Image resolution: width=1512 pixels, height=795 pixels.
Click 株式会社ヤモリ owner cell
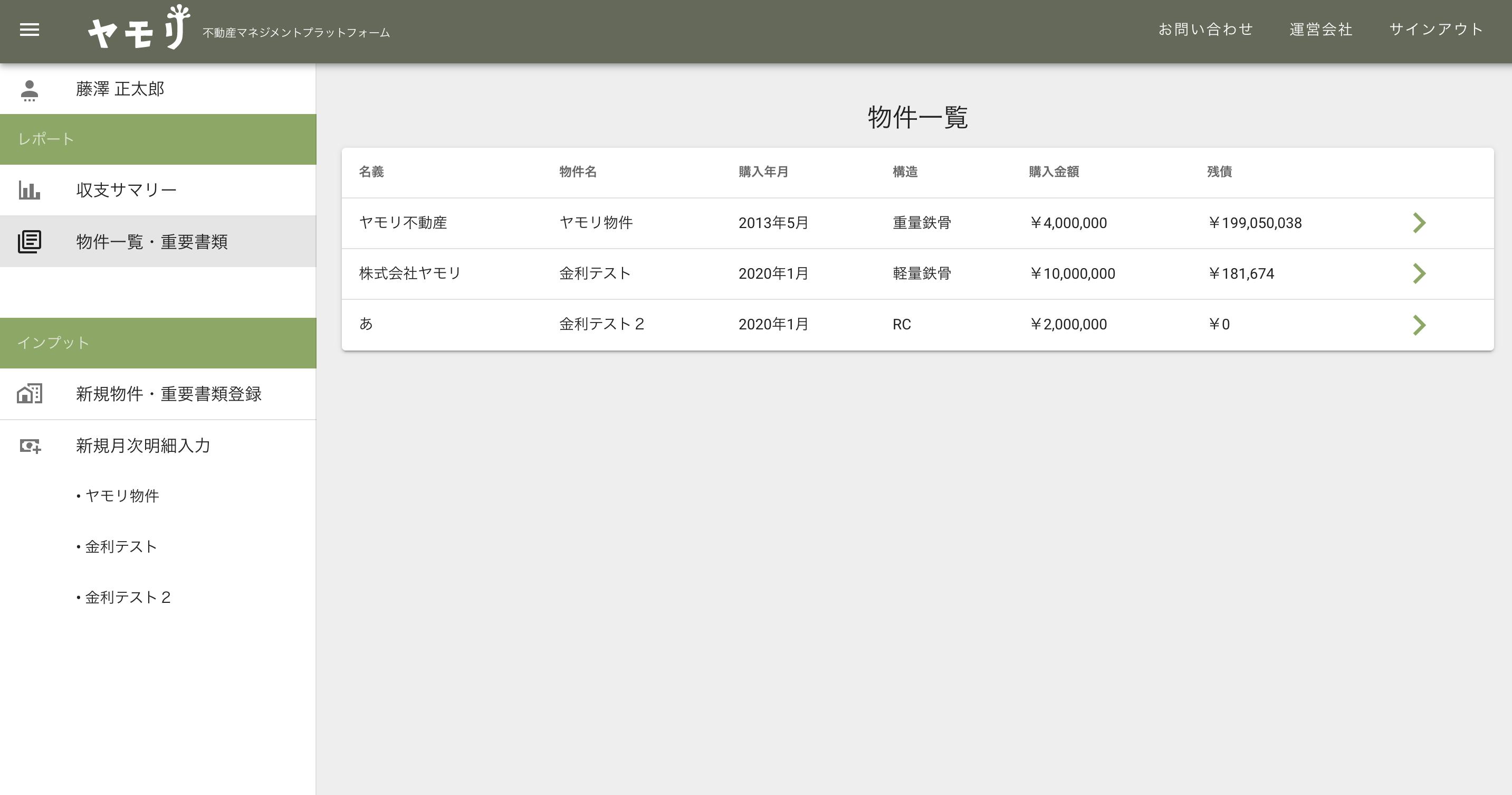pyautogui.click(x=410, y=273)
